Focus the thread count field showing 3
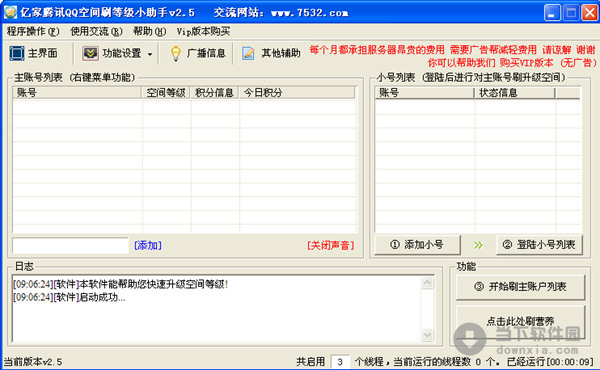This screenshot has width=600, height=370. (x=340, y=362)
